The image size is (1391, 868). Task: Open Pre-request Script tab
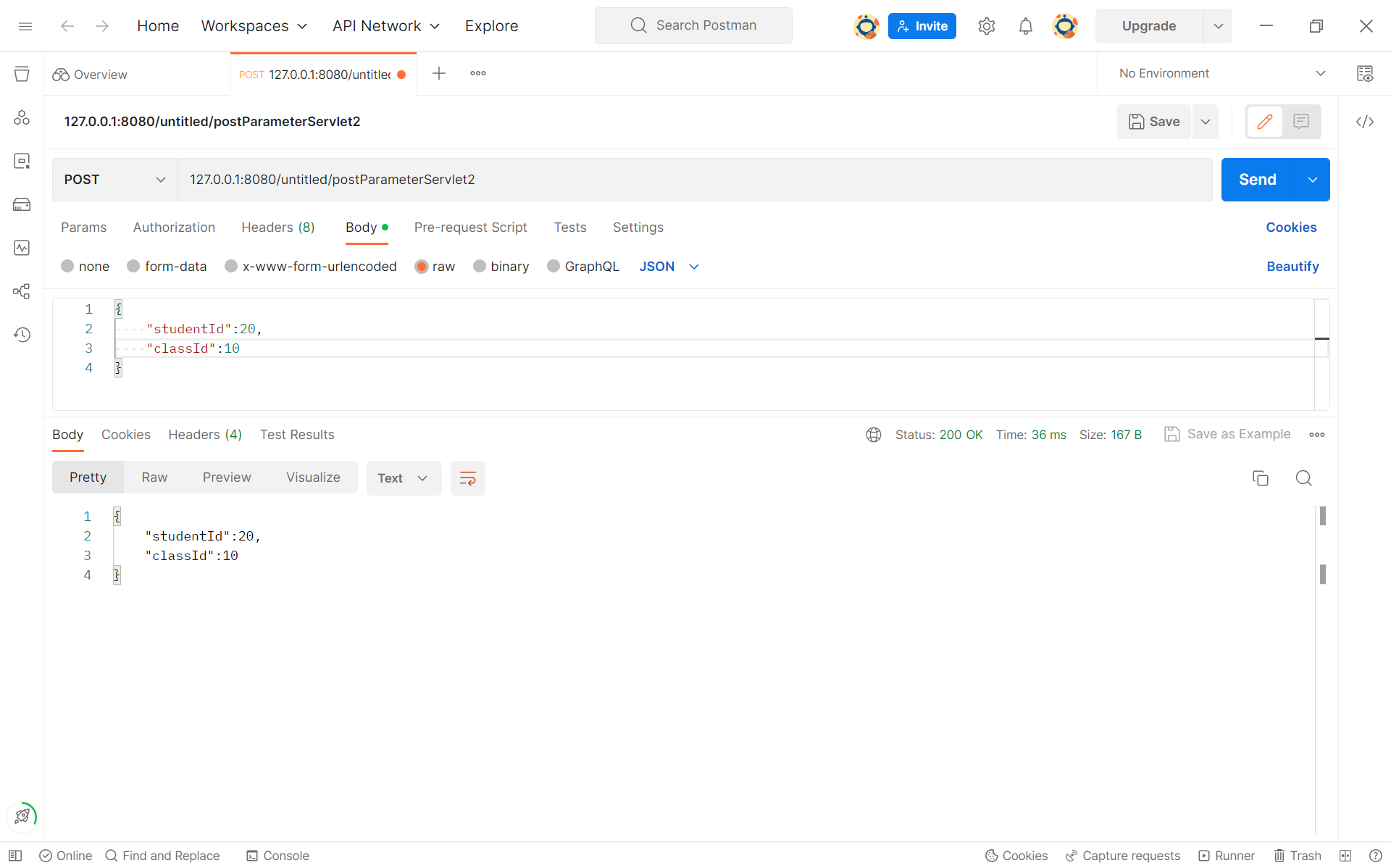(470, 228)
